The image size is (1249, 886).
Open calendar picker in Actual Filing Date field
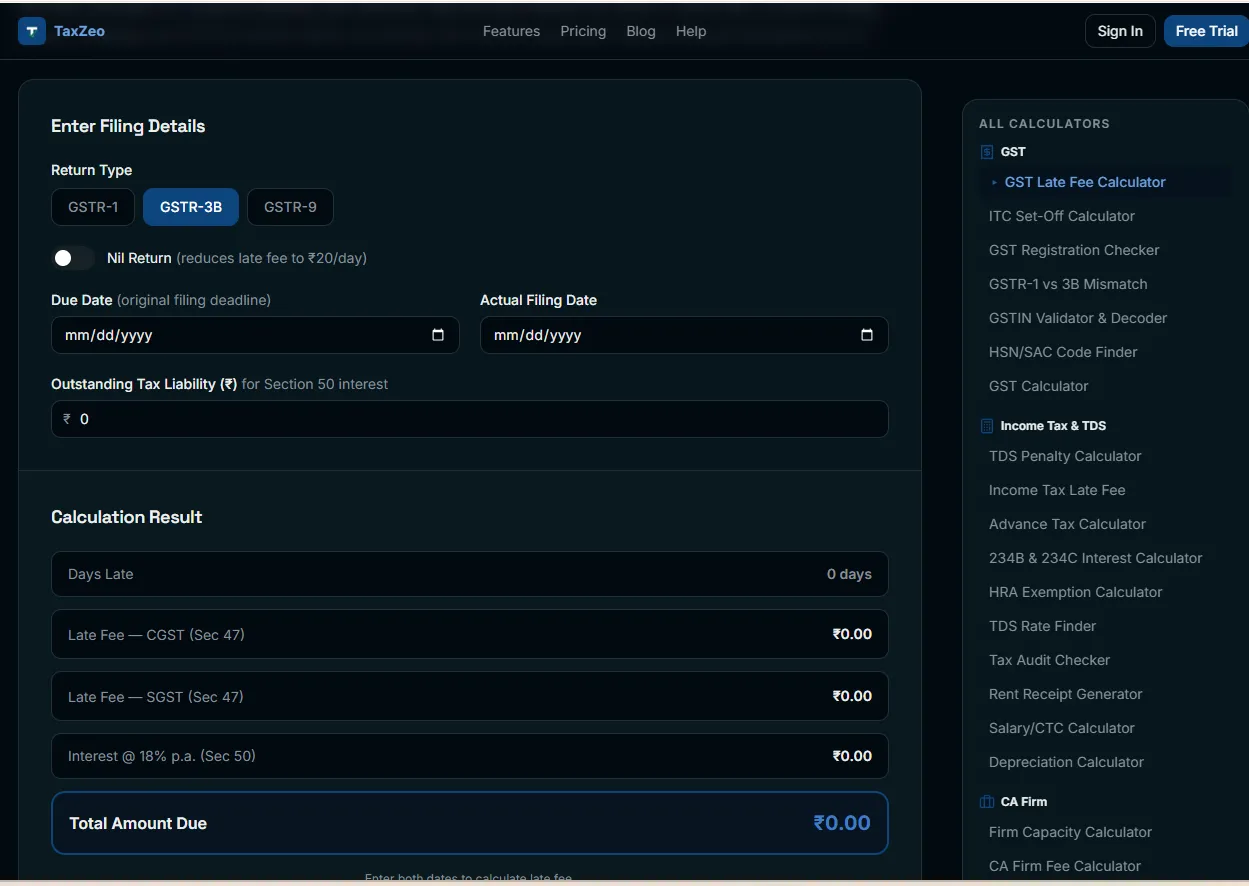[867, 335]
